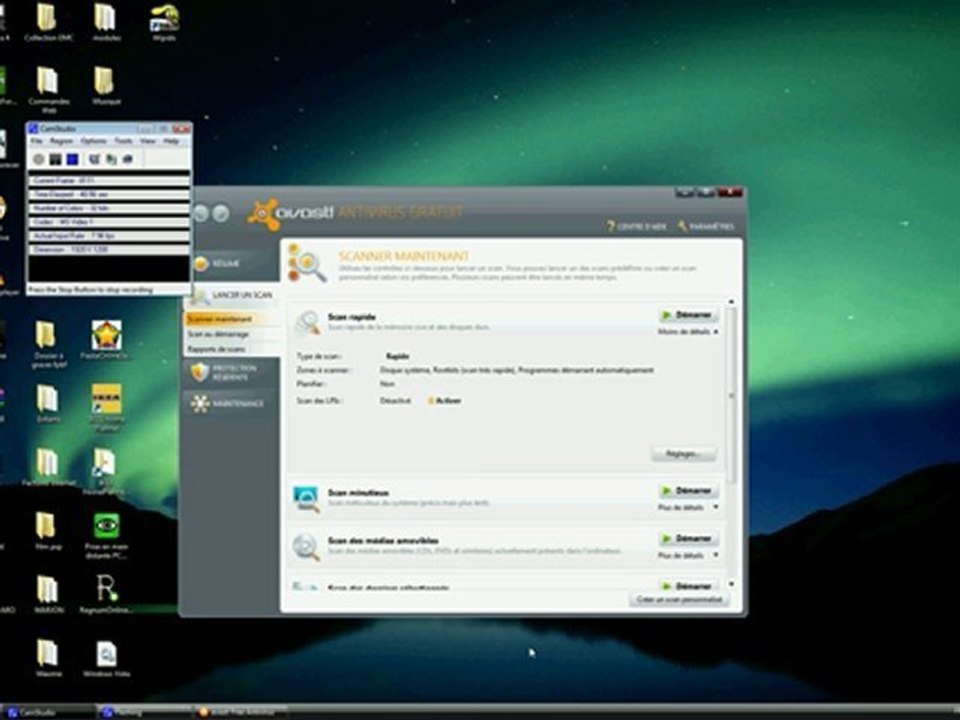This screenshot has height=720, width=960.
Task: Click the Pause button in CamStudio toolbar
Action: (56, 159)
